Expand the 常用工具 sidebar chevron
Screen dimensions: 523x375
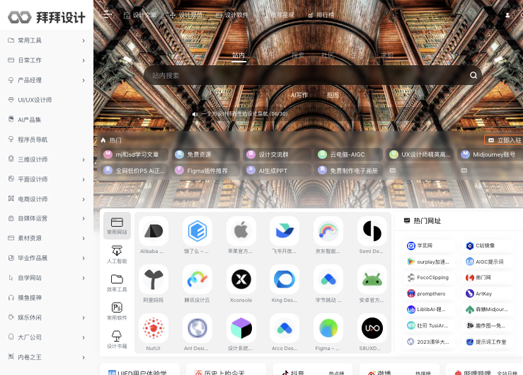click(83, 40)
